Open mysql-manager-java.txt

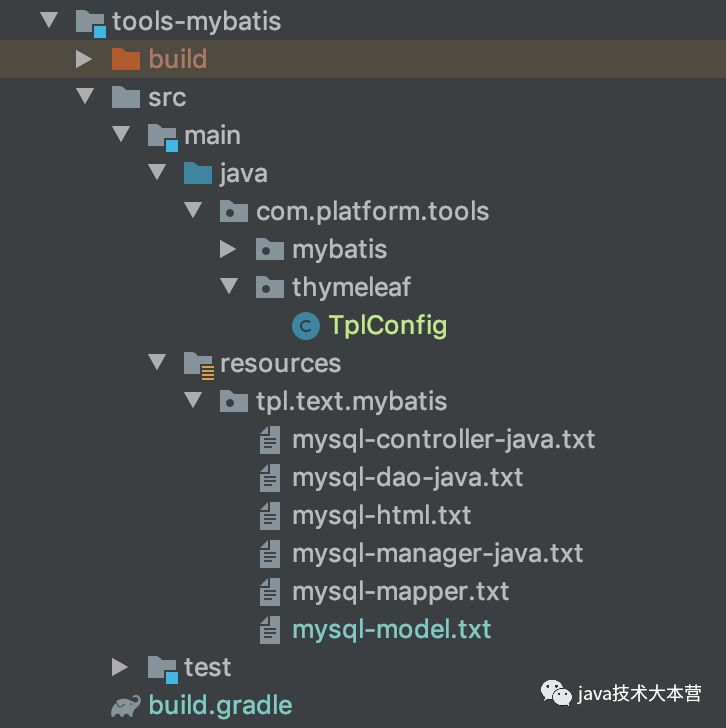(438, 554)
